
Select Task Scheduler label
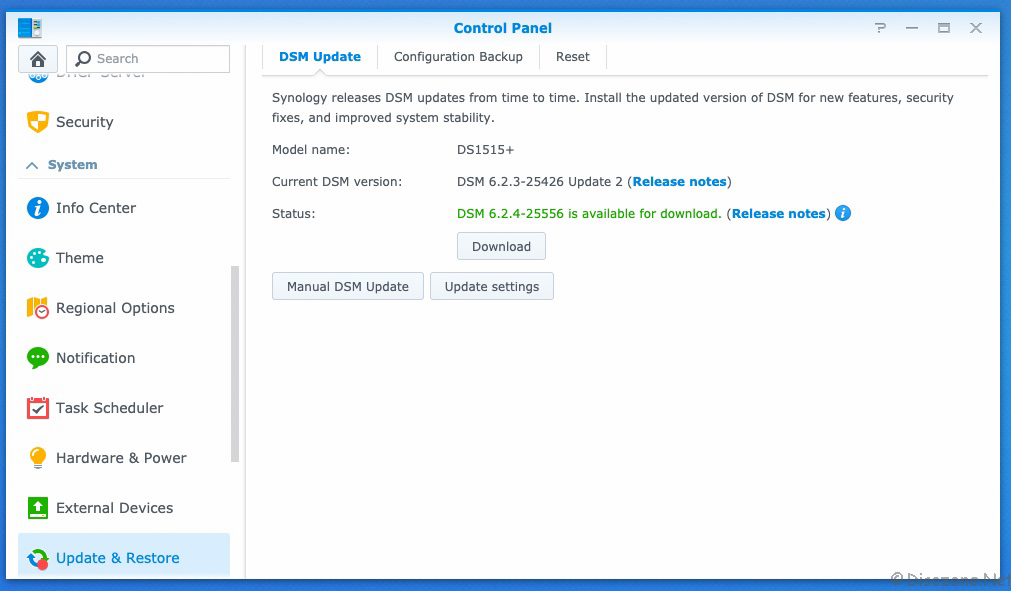pyautogui.click(x=110, y=408)
